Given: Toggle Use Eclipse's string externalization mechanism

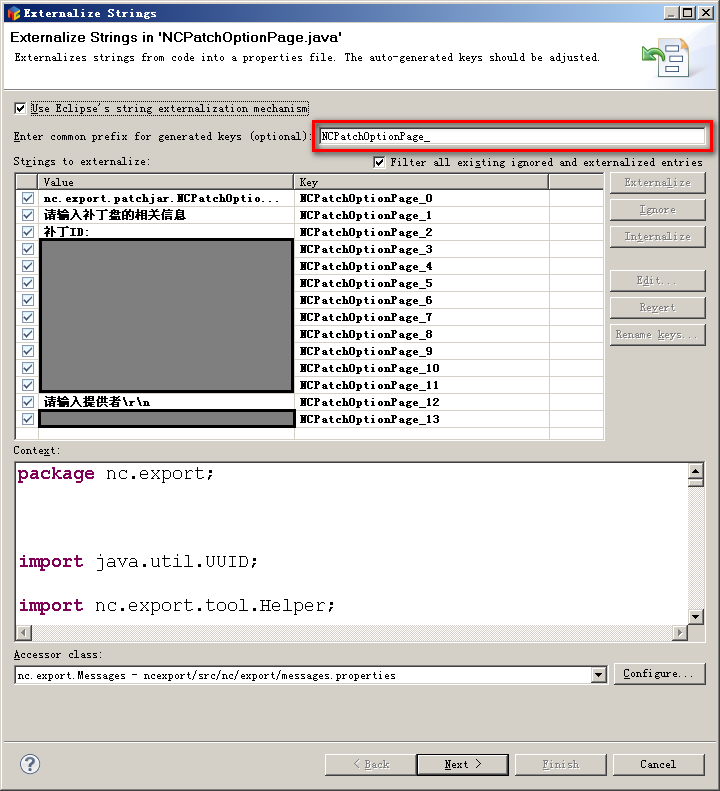Looking at the screenshot, I should [x=20, y=108].
